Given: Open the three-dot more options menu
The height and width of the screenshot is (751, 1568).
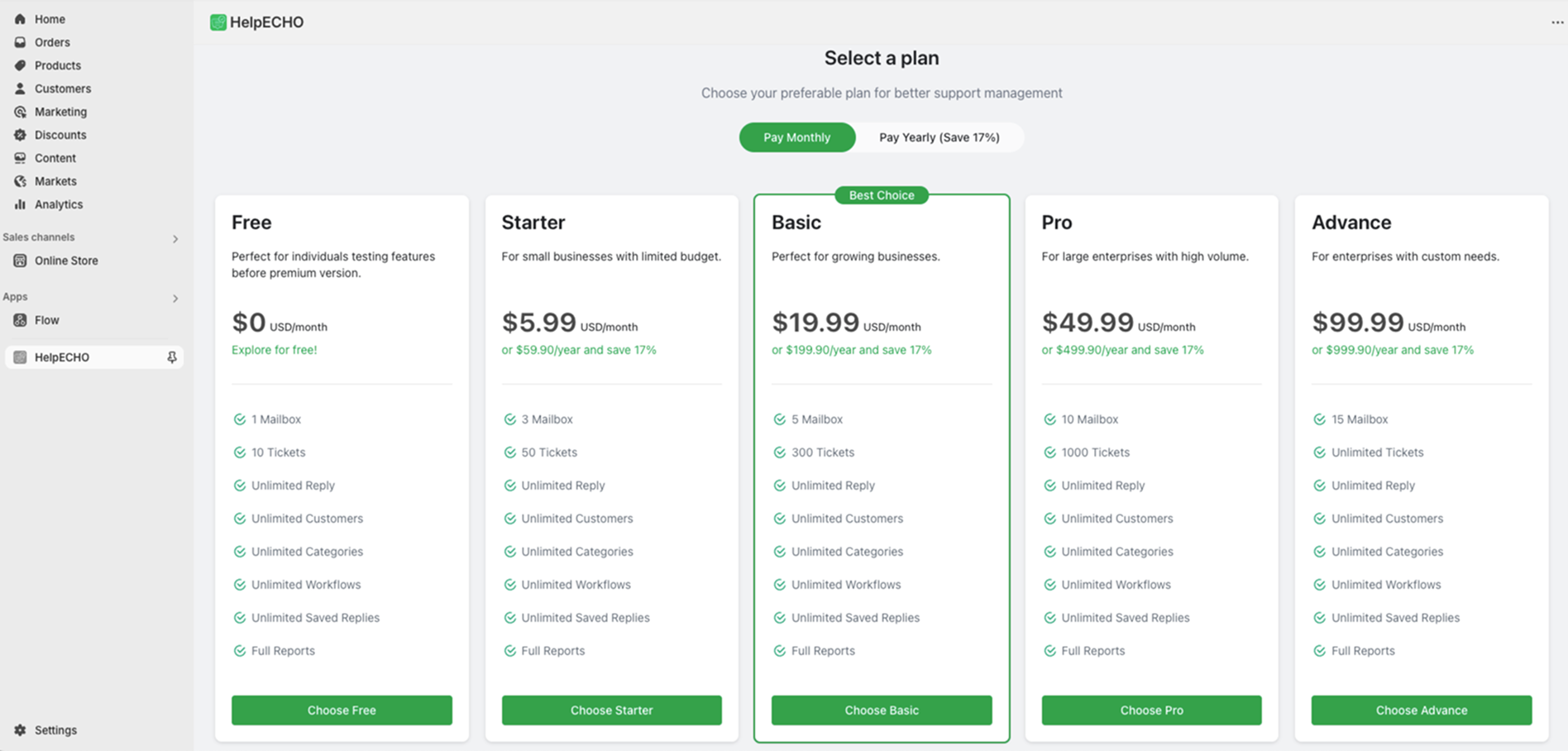Looking at the screenshot, I should coord(1556,22).
